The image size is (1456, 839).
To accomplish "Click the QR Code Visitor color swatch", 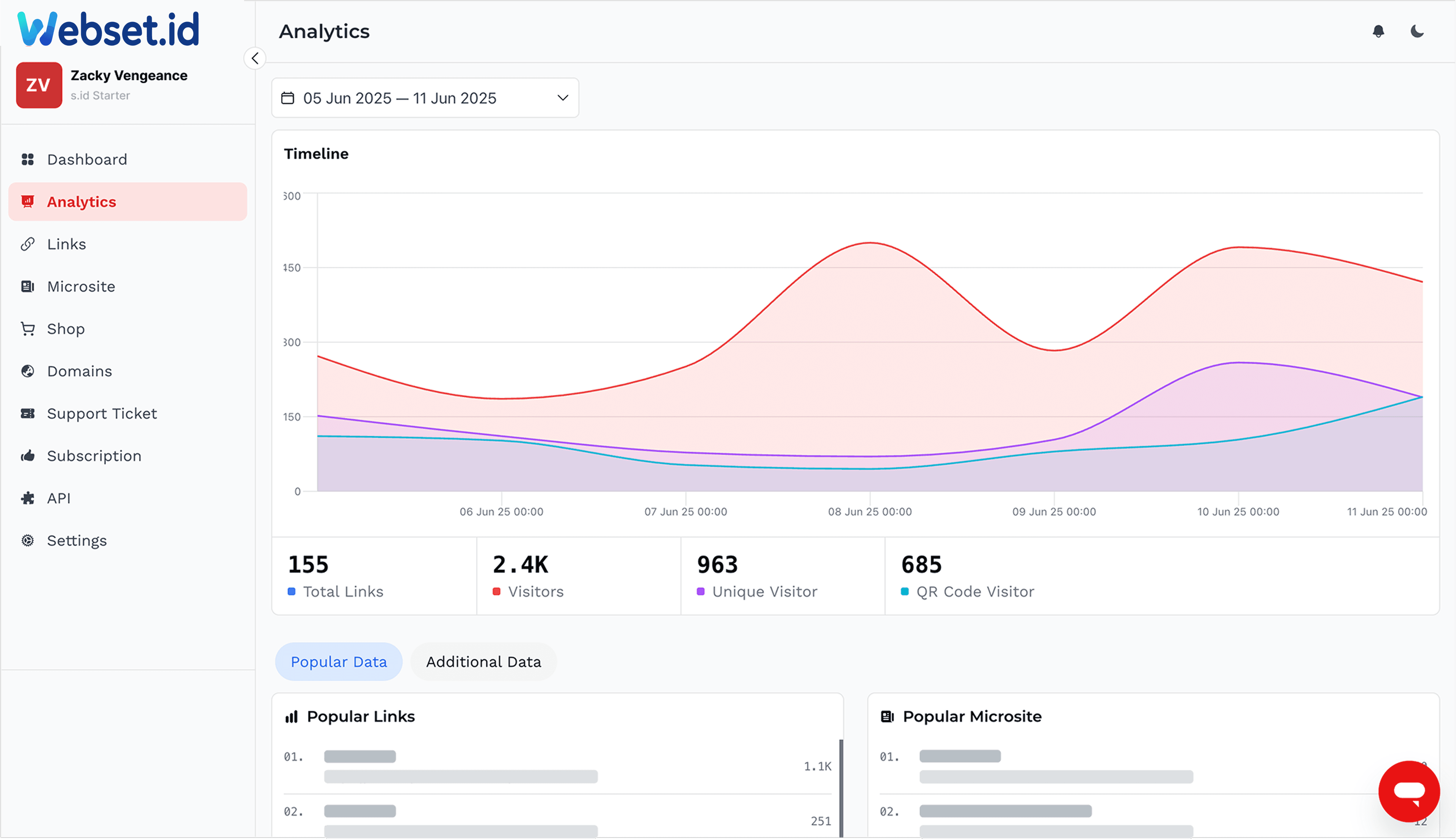I will tap(904, 592).
